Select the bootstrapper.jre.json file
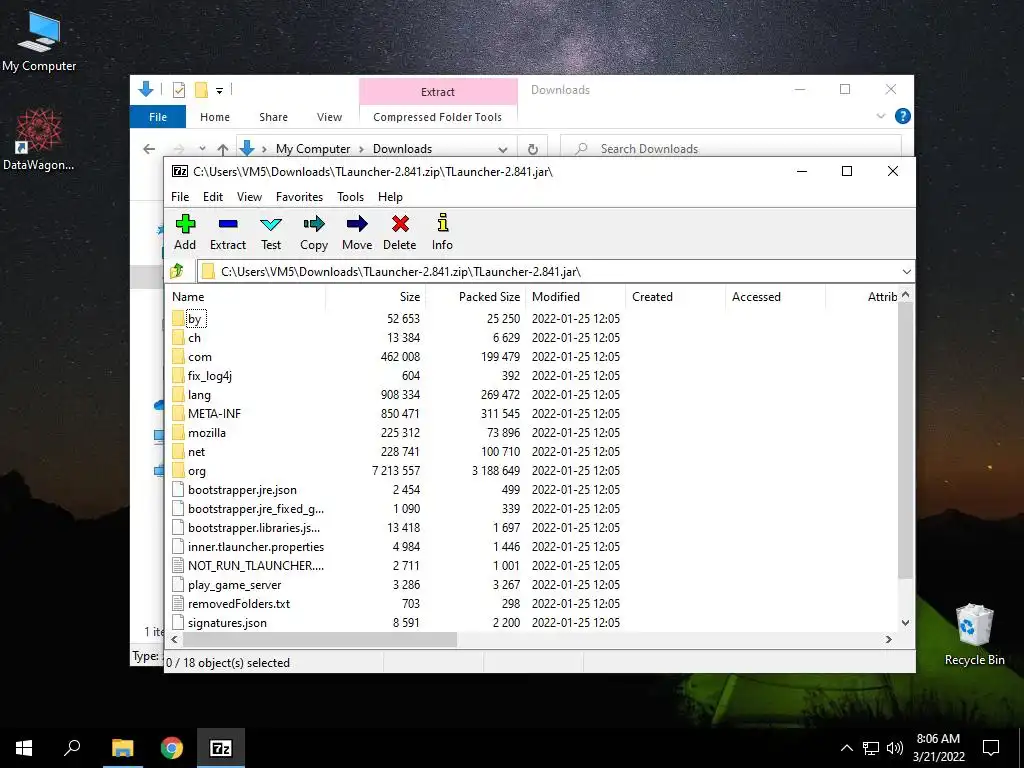 pos(242,490)
